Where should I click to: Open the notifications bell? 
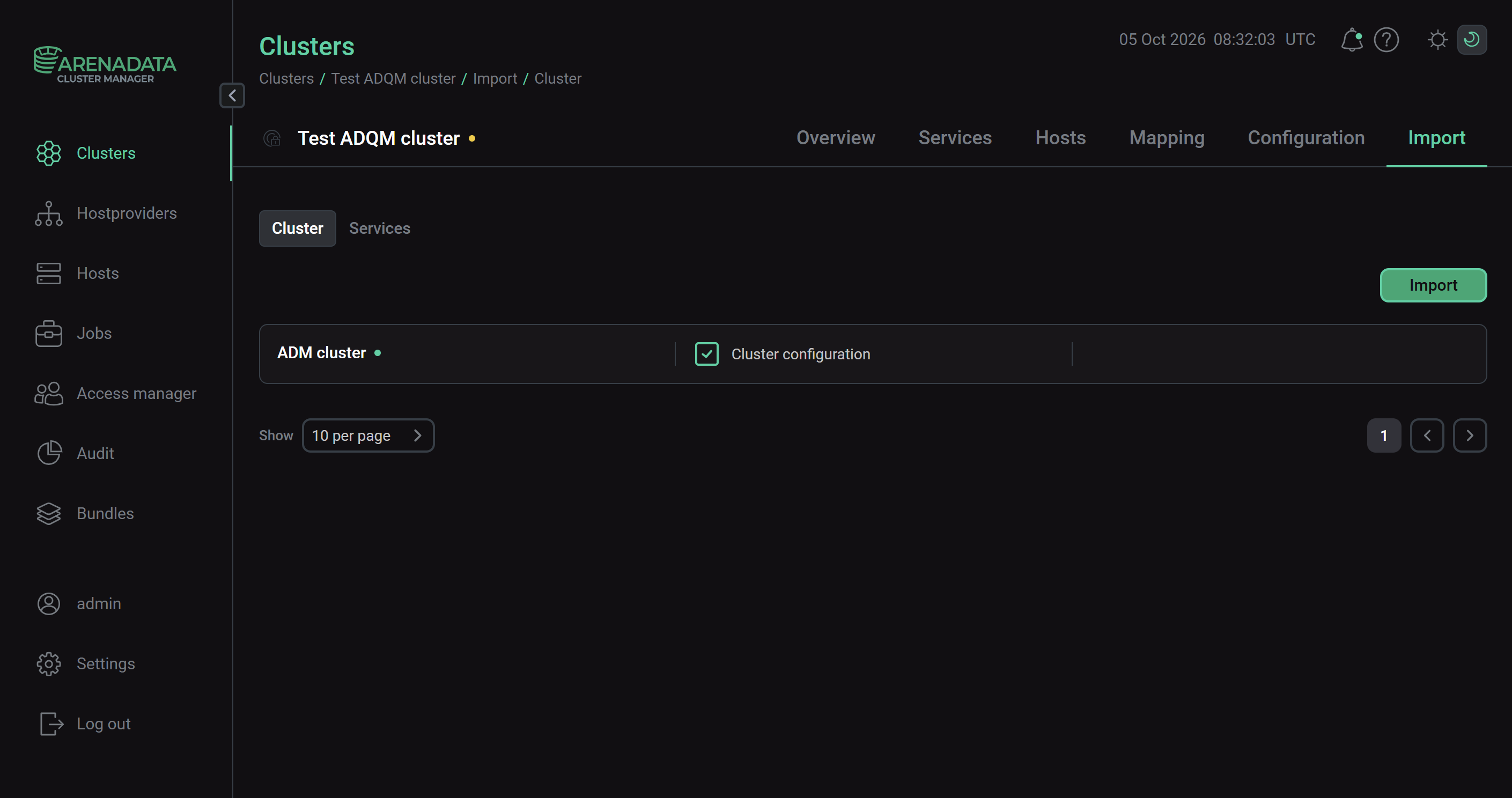pos(1352,40)
